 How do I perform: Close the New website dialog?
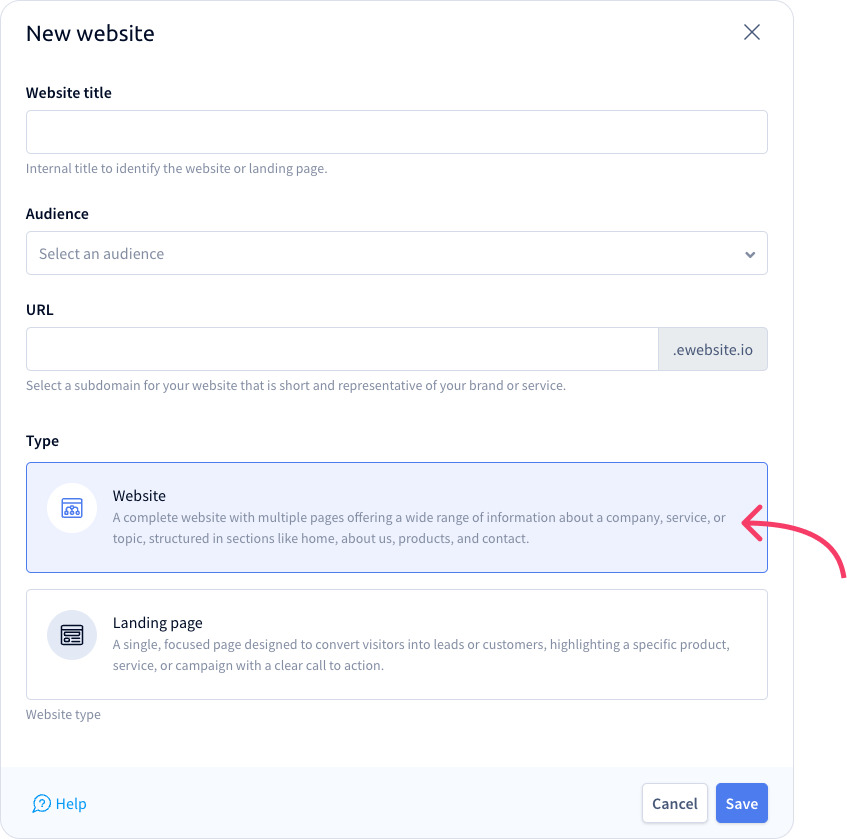coord(751,32)
